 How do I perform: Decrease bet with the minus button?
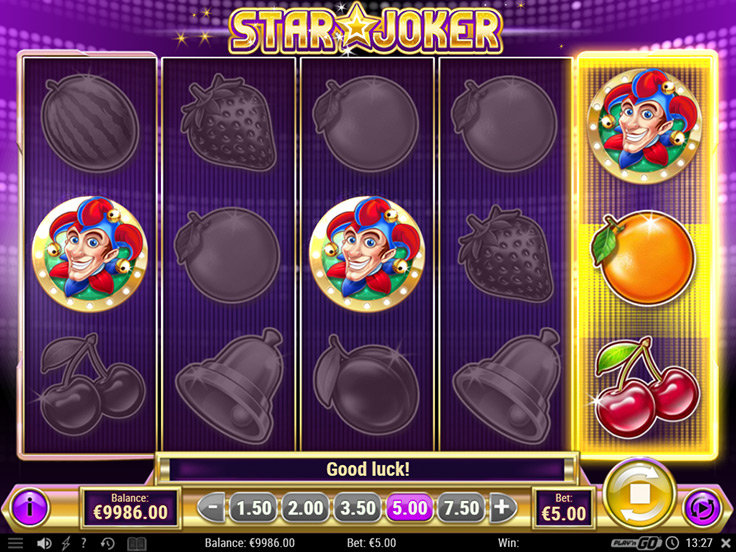(212, 507)
